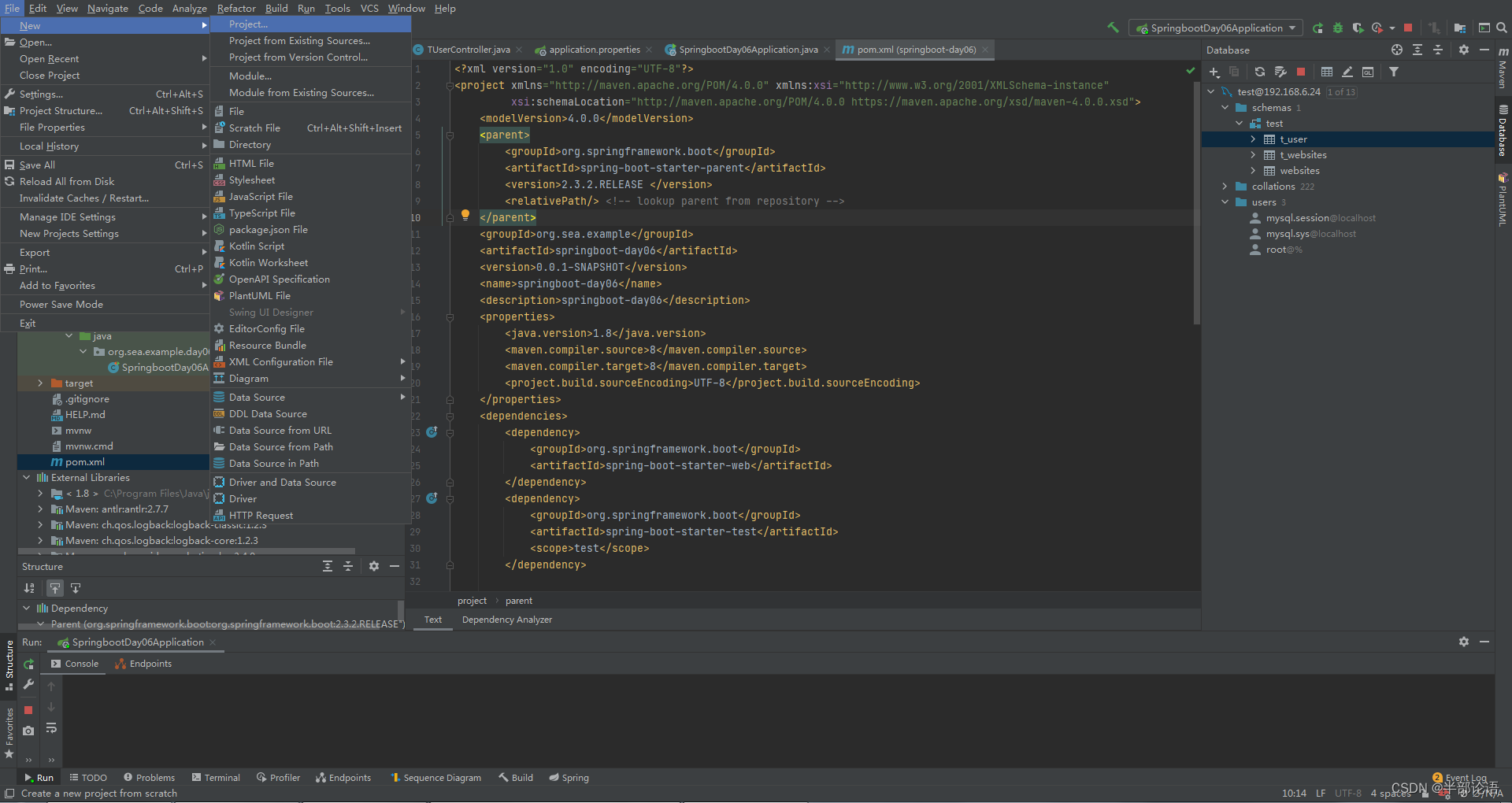Viewport: 1512px width, 803px height.
Task: Toggle Autoscroll from Source in the Structure panel
Action: [76, 588]
